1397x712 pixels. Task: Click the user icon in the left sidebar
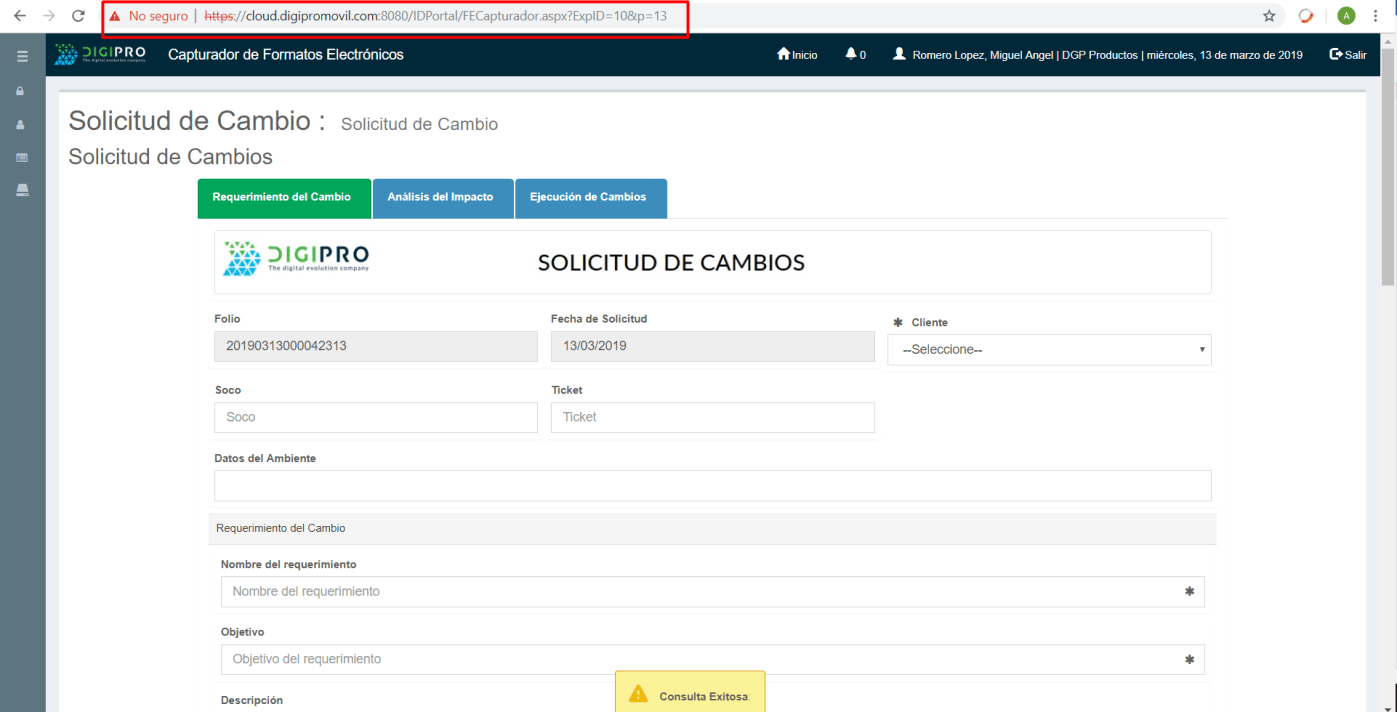pyautogui.click(x=20, y=125)
